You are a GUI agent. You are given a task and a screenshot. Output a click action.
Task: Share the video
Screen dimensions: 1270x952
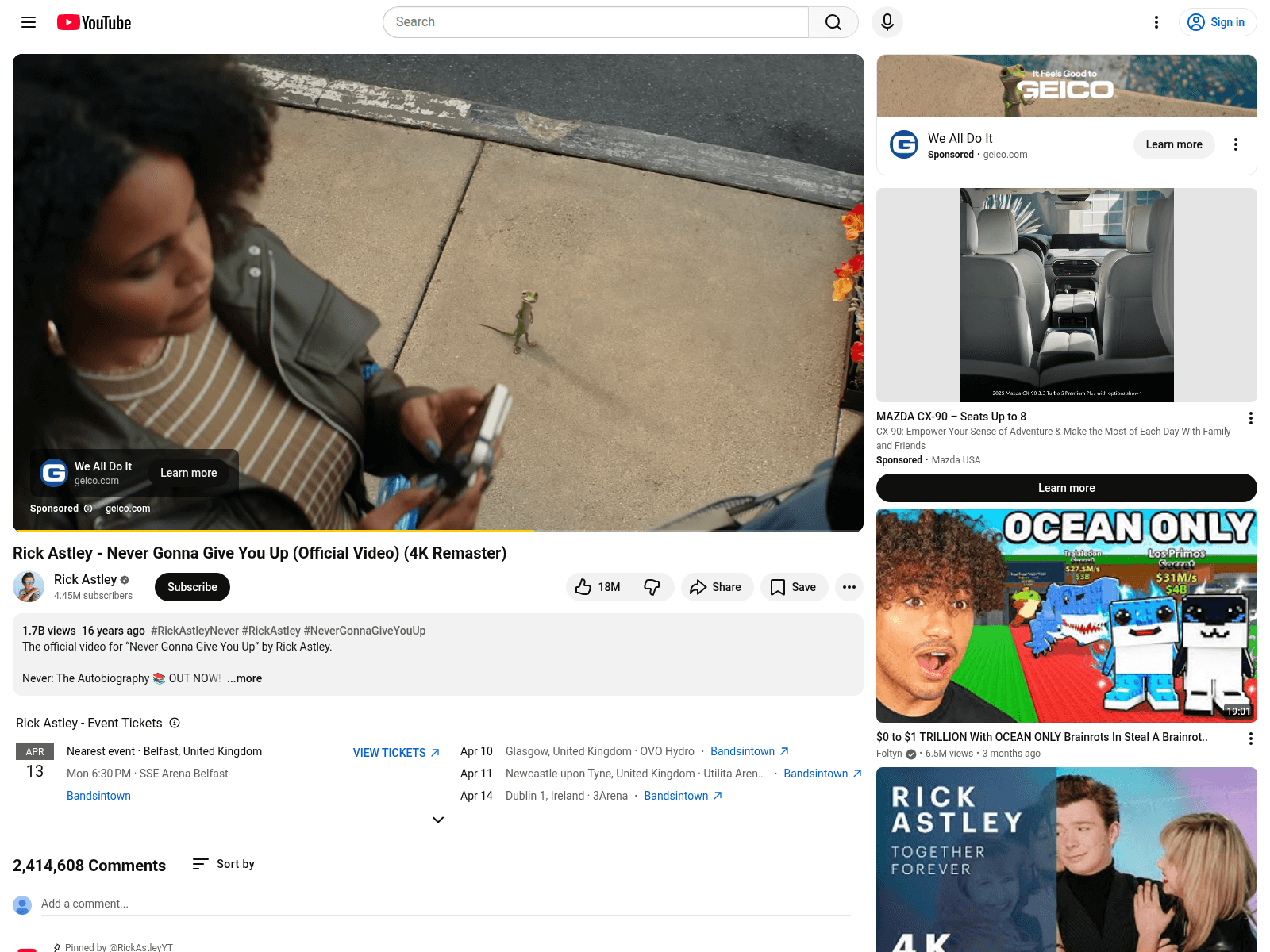point(717,587)
